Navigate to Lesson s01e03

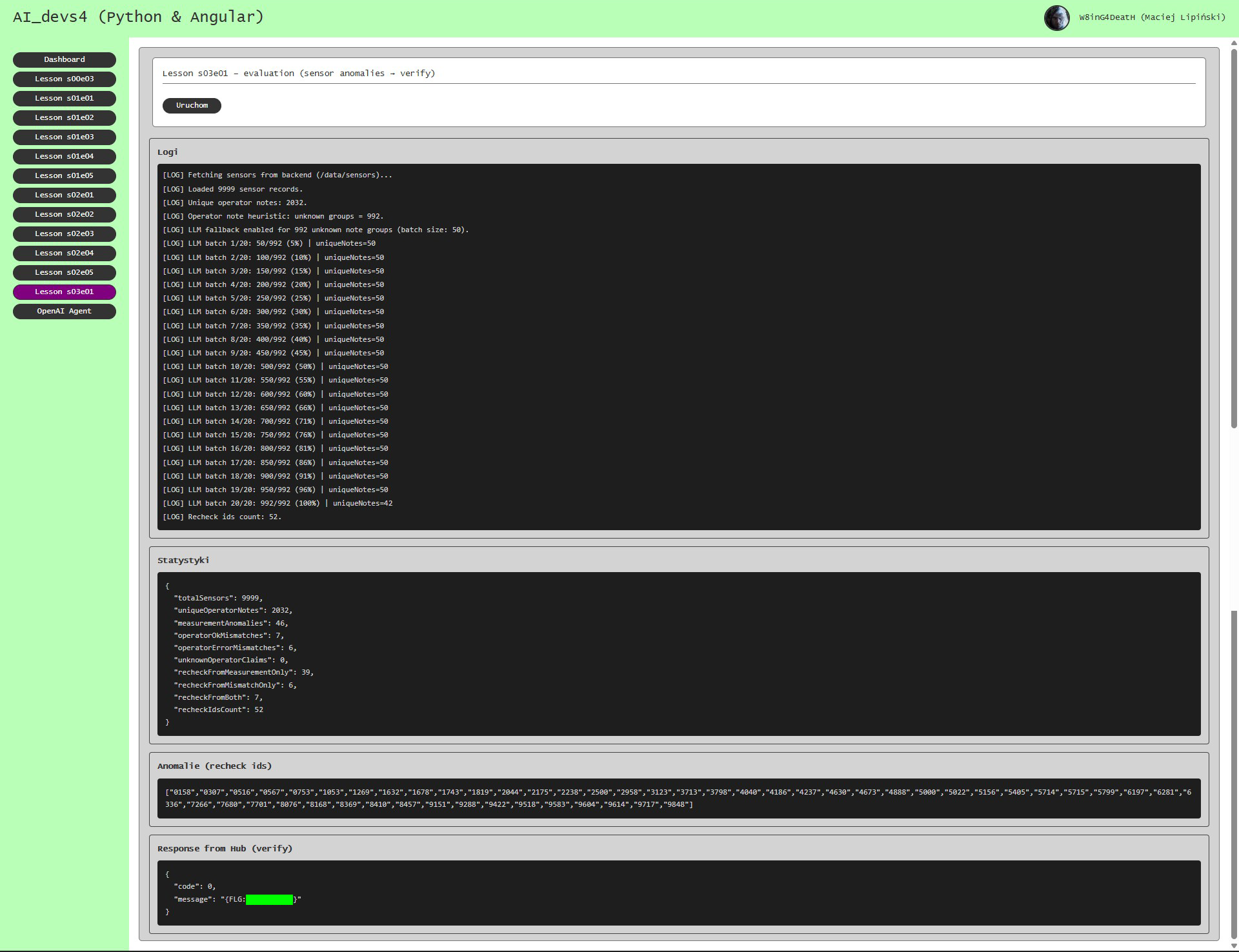tap(65, 137)
